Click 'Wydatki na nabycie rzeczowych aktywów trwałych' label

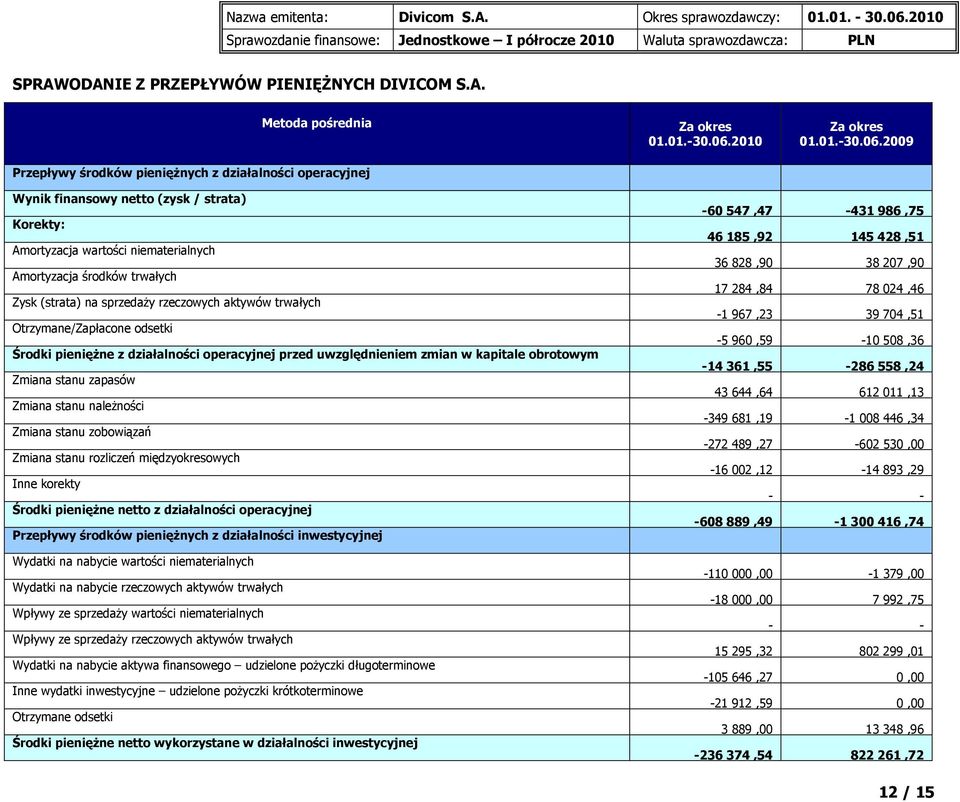[x=148, y=588]
